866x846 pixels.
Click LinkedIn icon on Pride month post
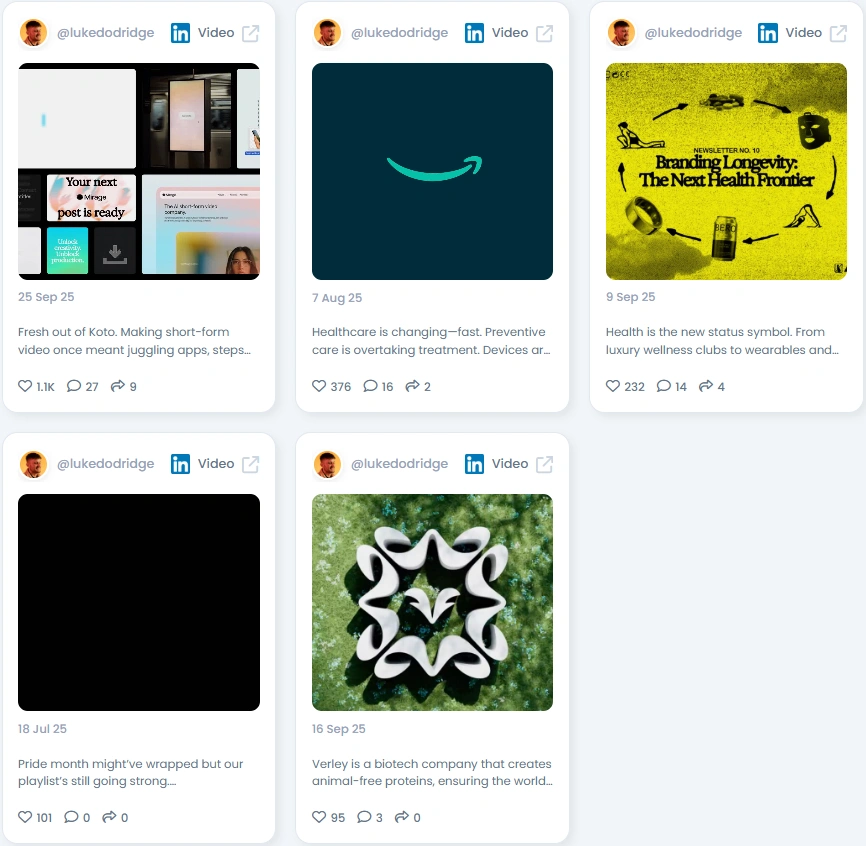[x=180, y=464]
